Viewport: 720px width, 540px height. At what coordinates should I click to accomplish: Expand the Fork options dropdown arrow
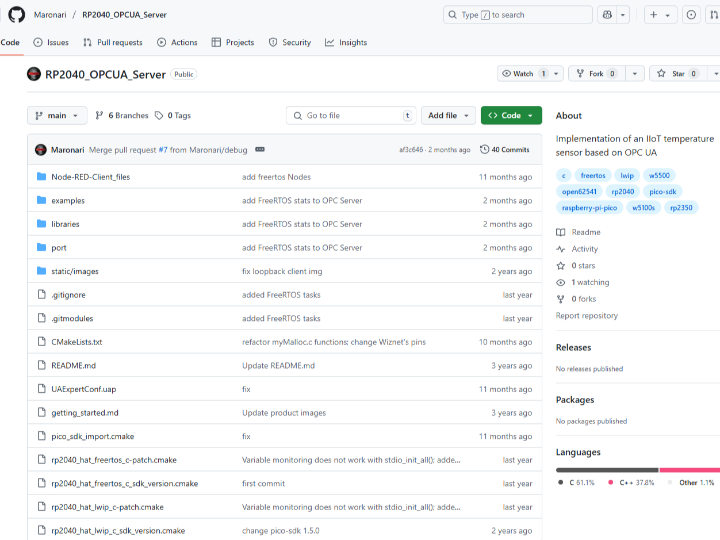(x=635, y=73)
